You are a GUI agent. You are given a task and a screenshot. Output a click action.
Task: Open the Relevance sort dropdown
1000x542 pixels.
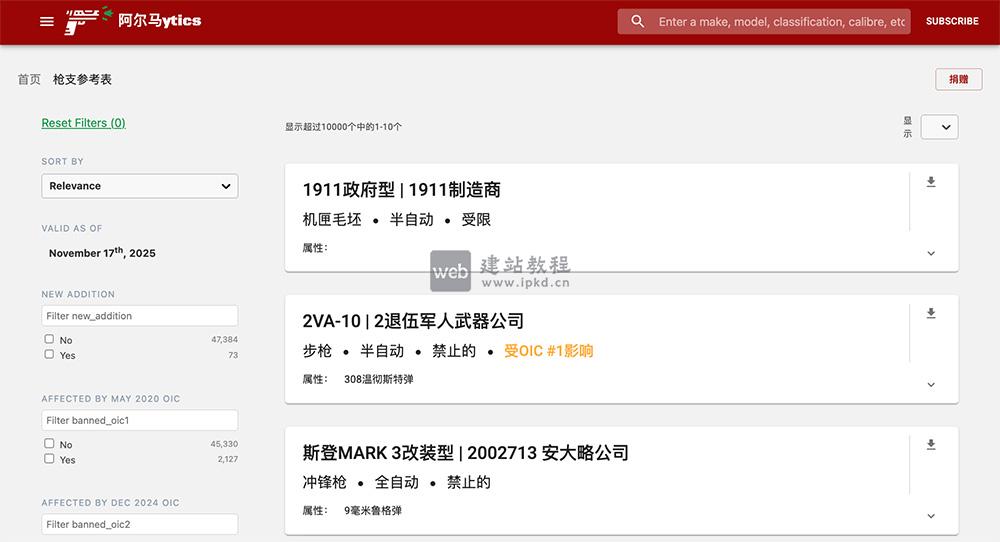tap(140, 186)
